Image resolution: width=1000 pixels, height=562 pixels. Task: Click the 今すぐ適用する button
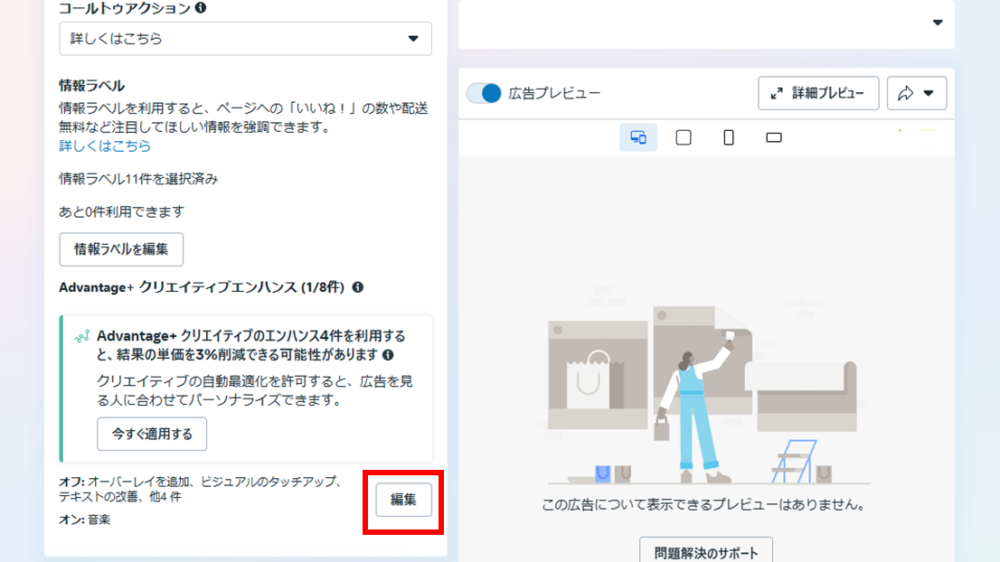coord(152,434)
